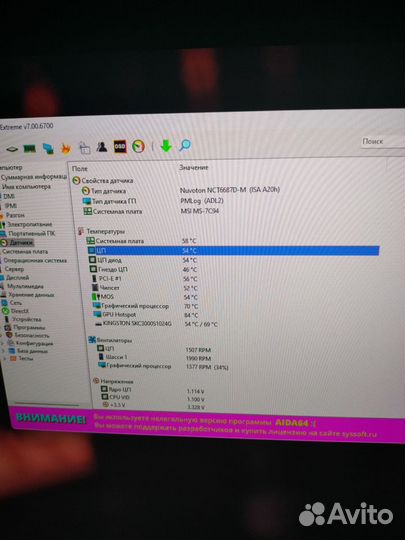The height and width of the screenshot is (540, 405).
Task: Select the MOS temperature row
Action: point(103,297)
